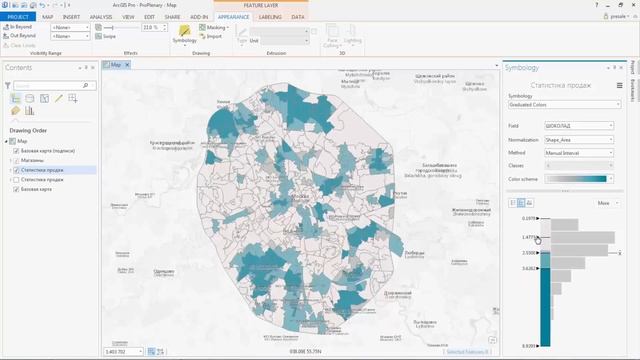This screenshot has height=360, width=640.
Task: Click the Undo arrow in quick access toolbar
Action: pos(42,5)
